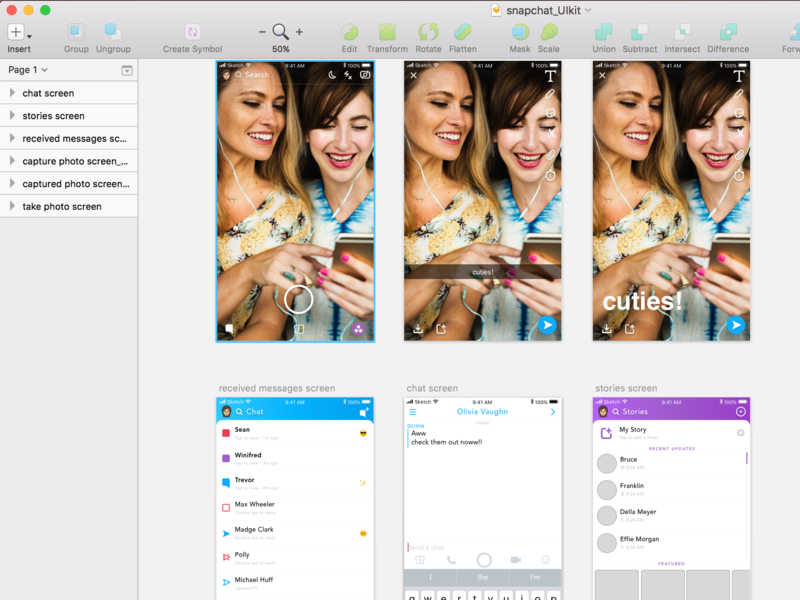
Task: Select the take photo screen layer
Action: click(x=69, y=206)
